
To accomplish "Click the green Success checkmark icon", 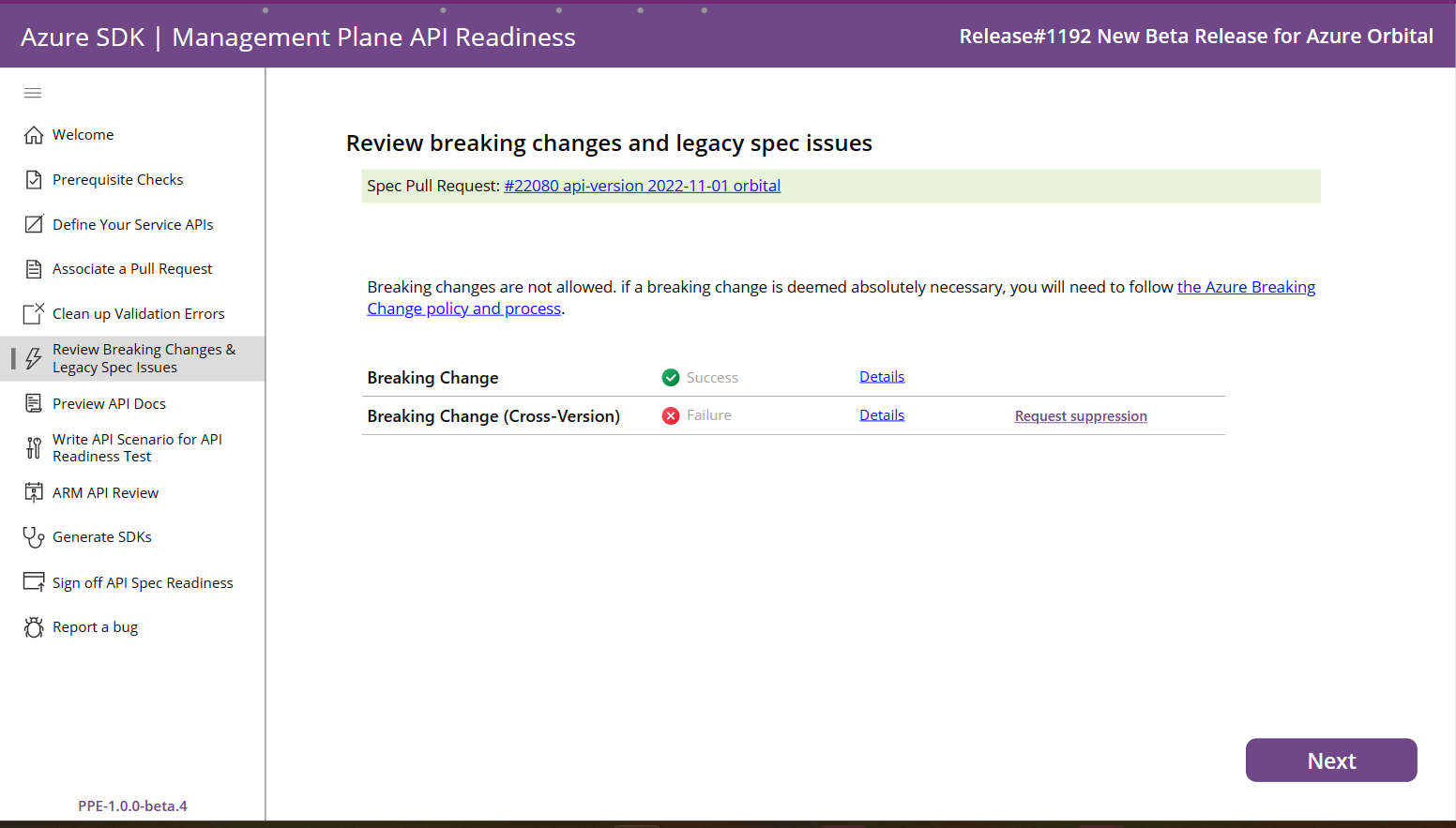I will coord(671,377).
